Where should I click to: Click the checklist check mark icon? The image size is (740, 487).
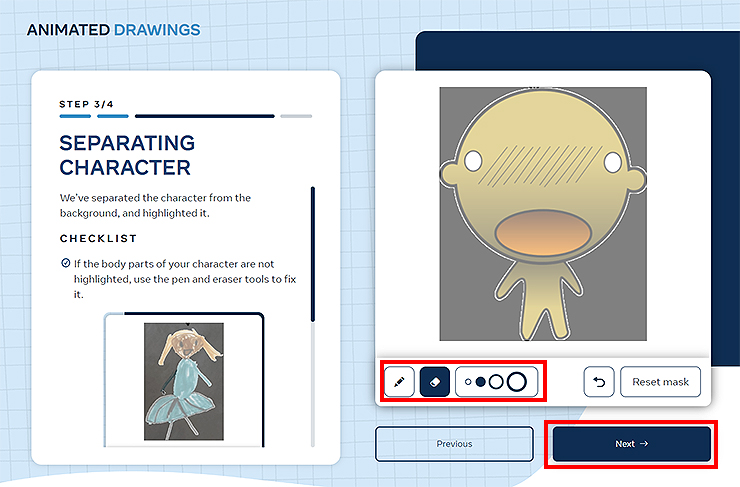[66, 263]
